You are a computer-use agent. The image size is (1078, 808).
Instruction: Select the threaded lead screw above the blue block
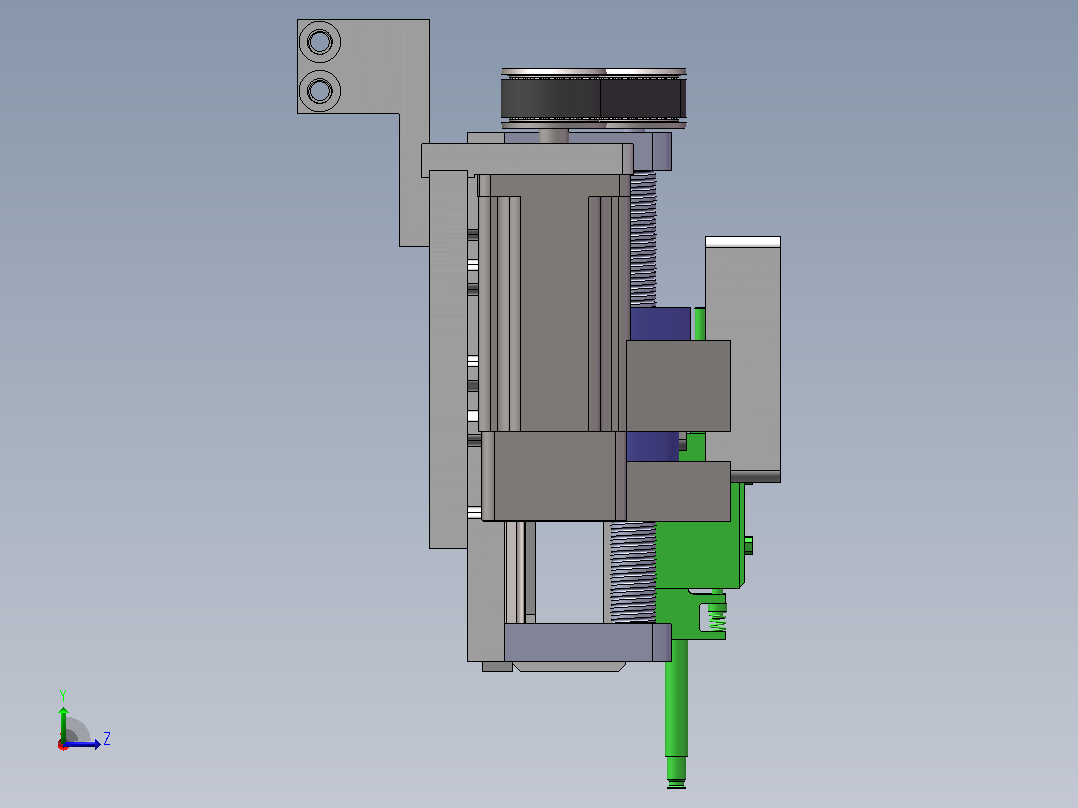coord(644,239)
